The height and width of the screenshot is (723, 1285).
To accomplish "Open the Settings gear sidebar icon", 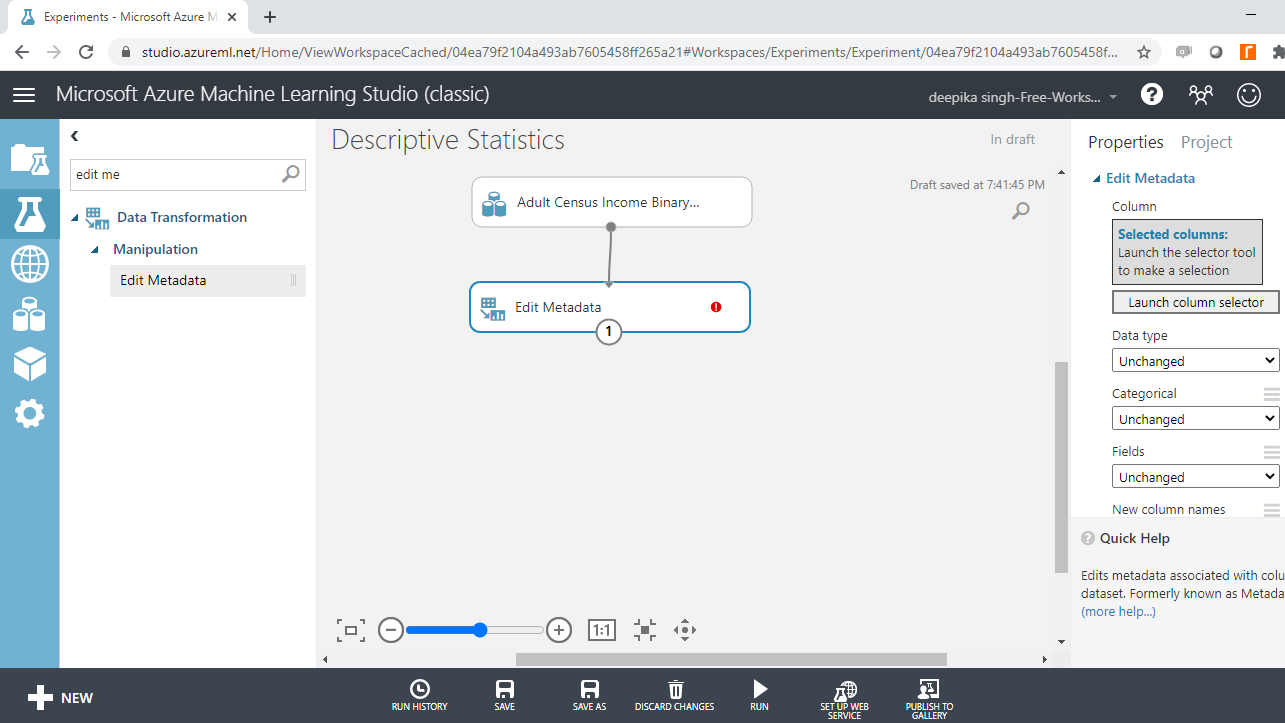I will (29, 413).
